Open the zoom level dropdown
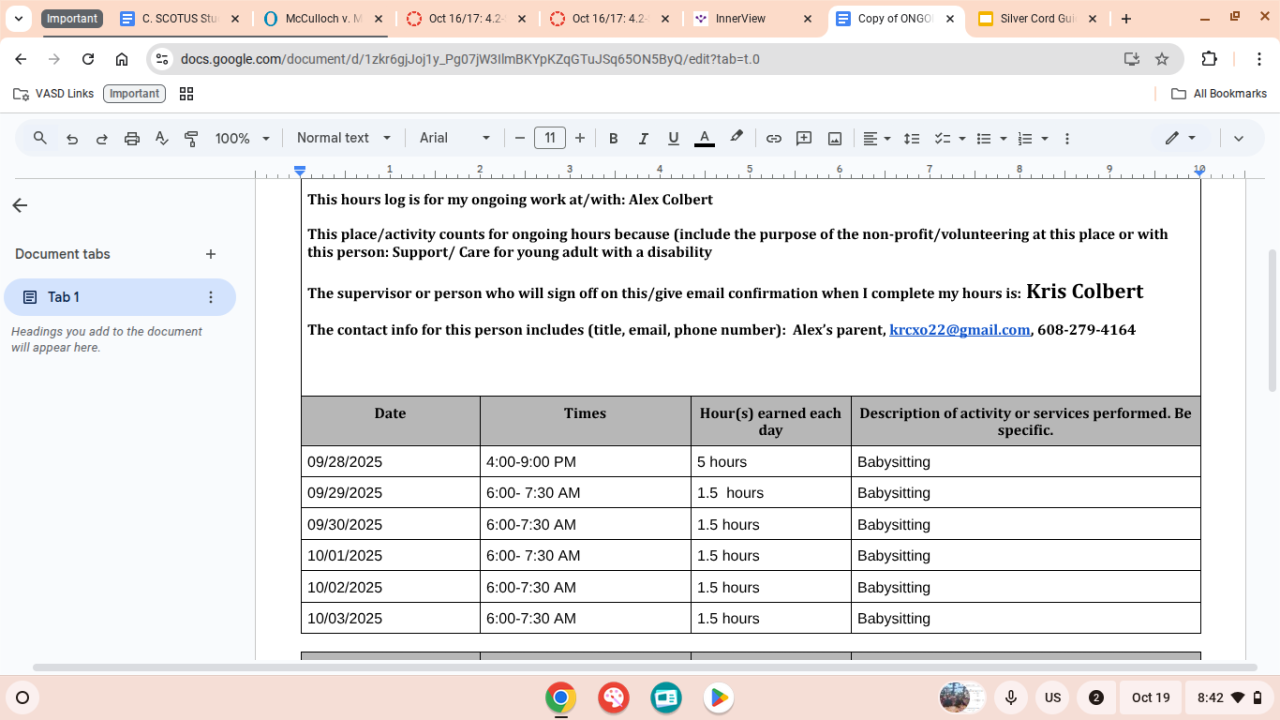 tap(243, 138)
